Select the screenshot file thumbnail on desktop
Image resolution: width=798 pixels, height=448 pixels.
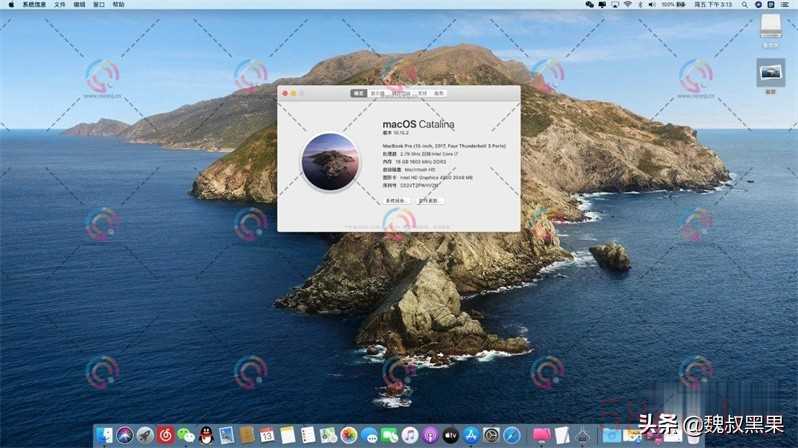coord(771,72)
